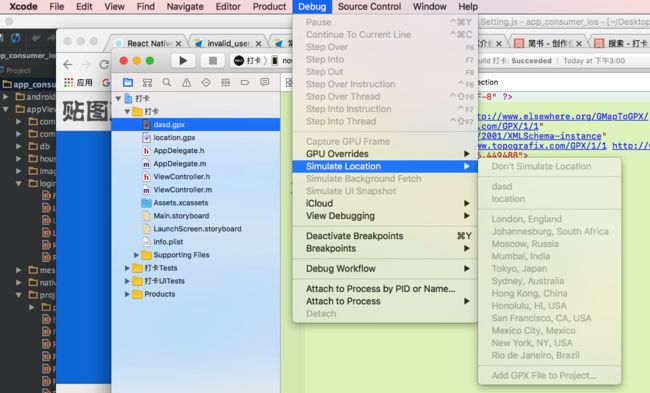Open the Breakpoint navigator icon

[x=245, y=82]
